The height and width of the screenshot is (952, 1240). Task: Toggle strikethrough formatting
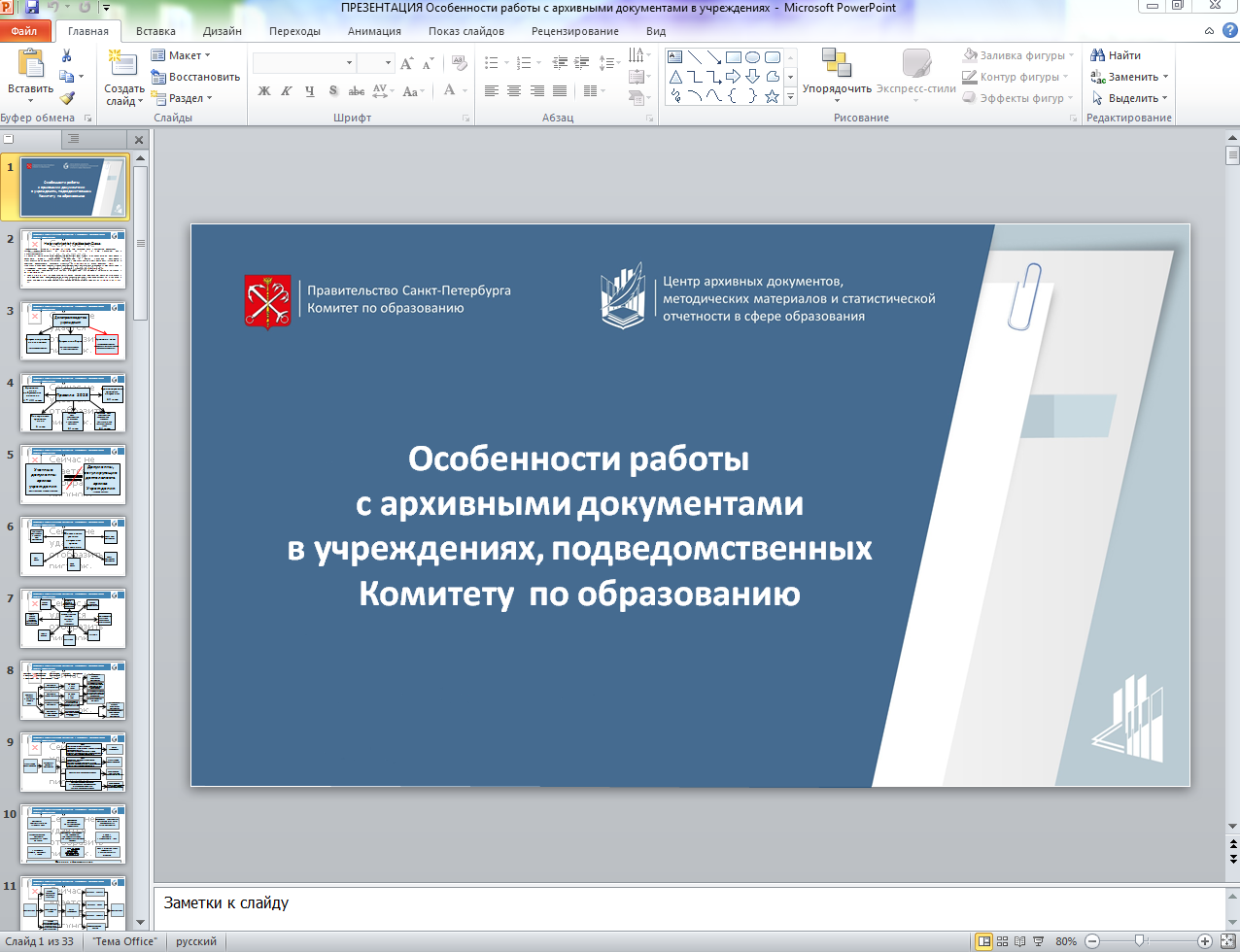357,90
